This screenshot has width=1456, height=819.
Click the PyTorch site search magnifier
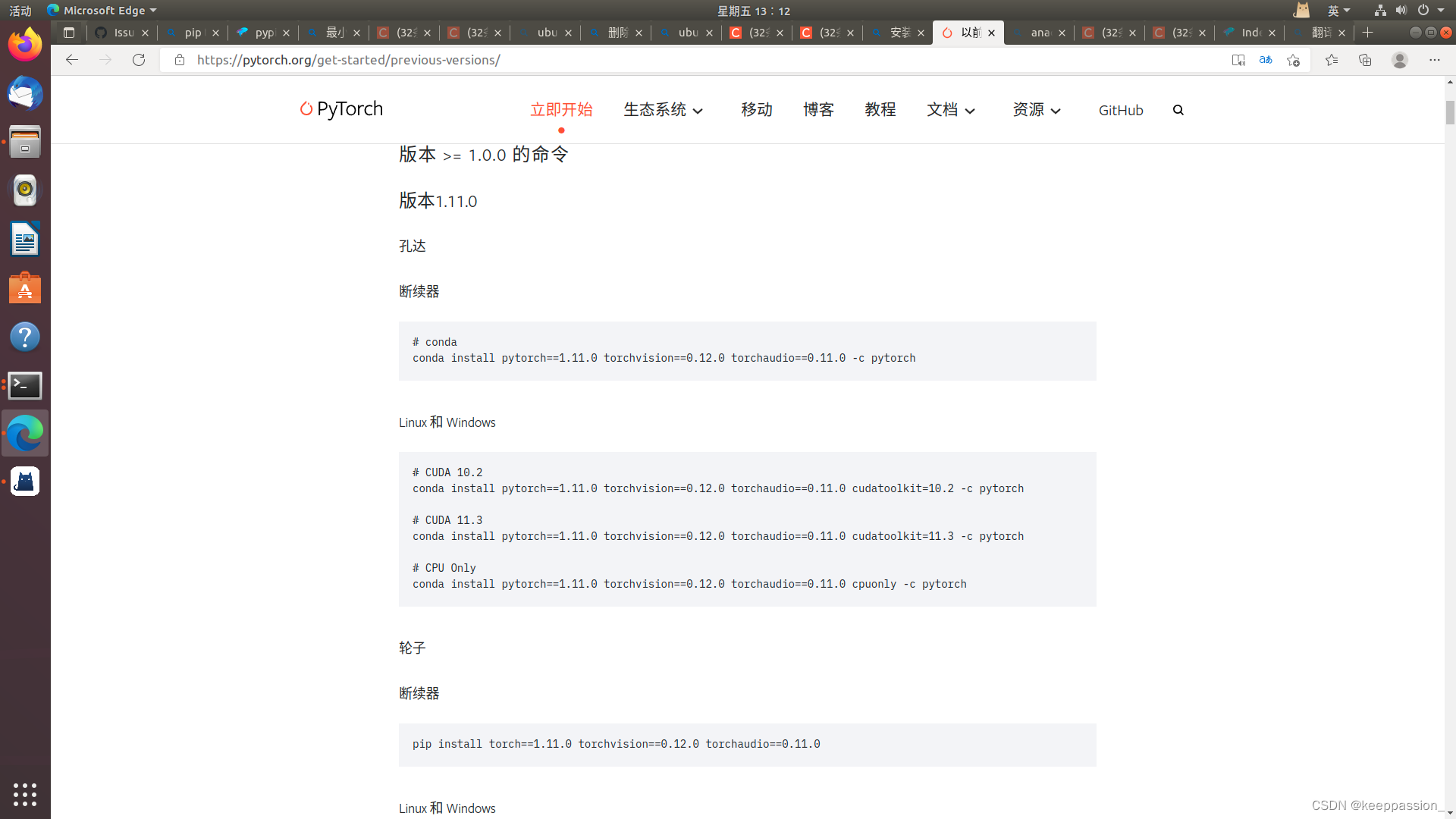point(1178,110)
